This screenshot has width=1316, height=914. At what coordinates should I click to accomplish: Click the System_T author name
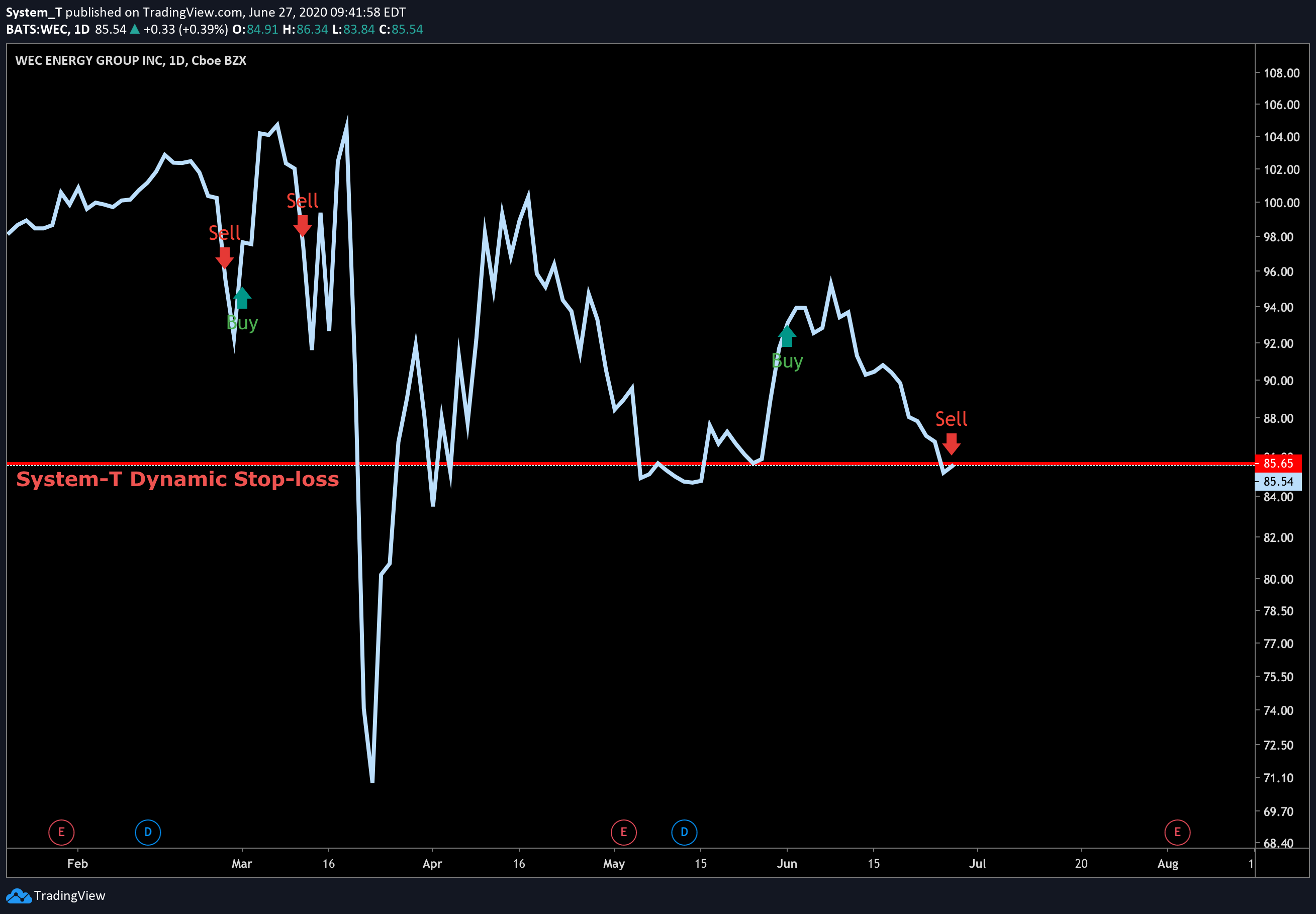[34, 12]
